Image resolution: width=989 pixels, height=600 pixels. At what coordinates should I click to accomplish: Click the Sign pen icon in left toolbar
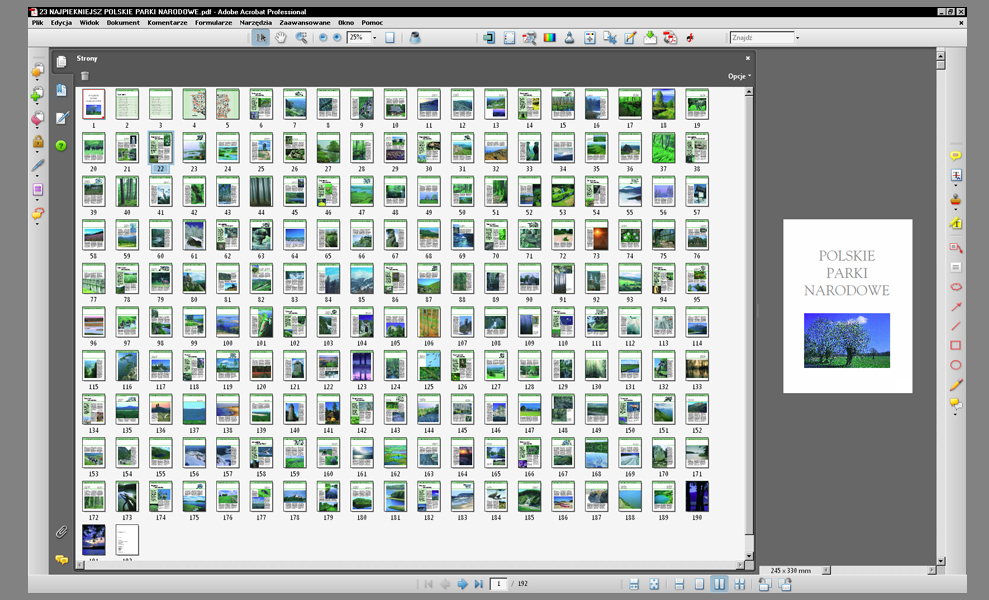[38, 165]
